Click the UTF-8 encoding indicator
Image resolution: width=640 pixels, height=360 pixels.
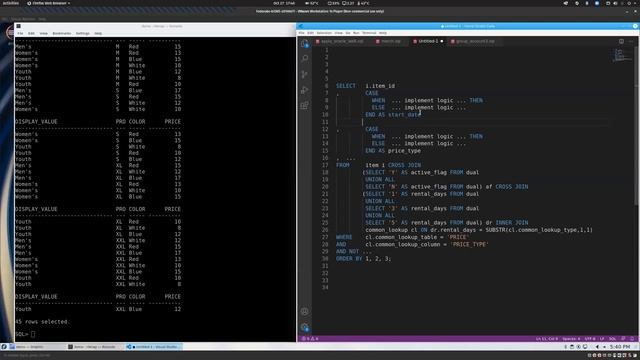590,339
